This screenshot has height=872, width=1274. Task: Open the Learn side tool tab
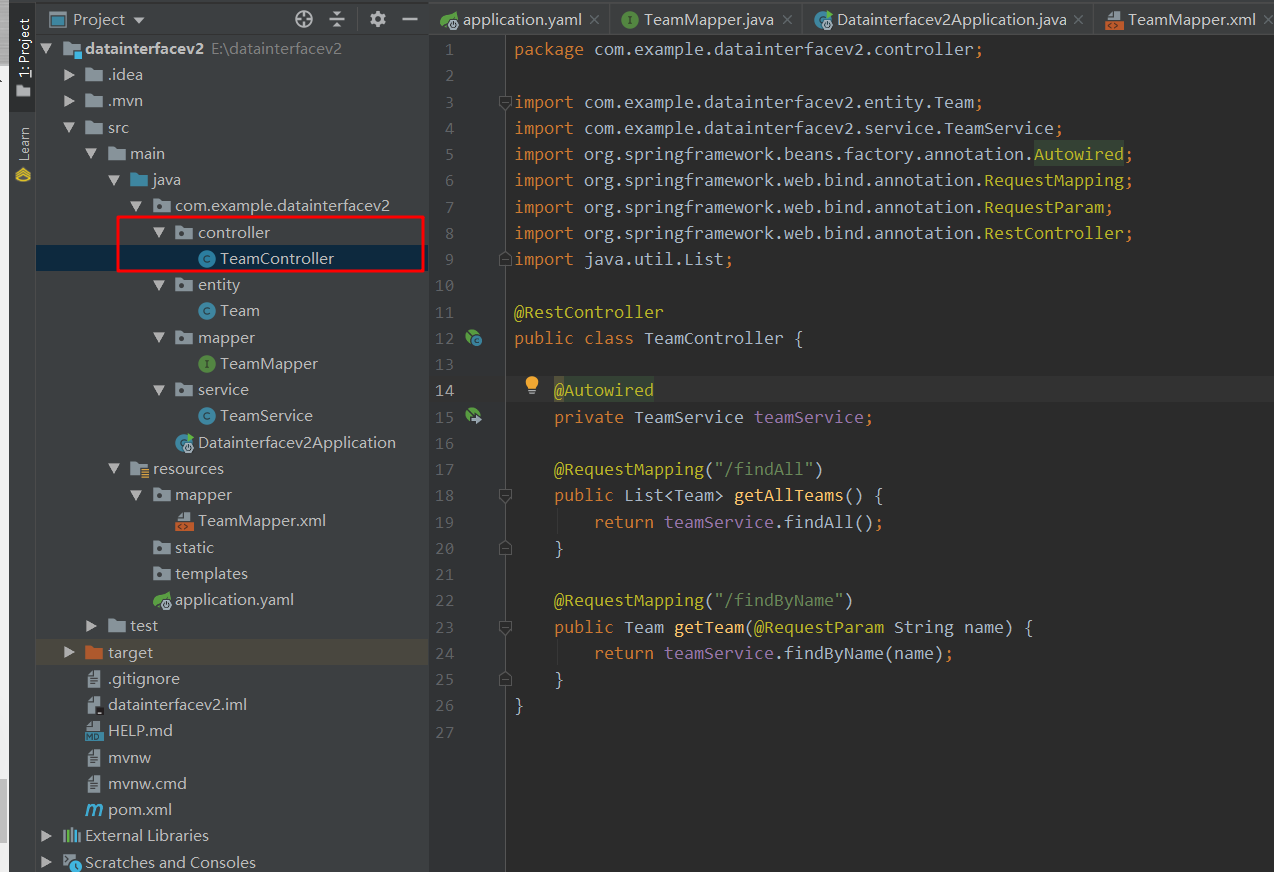click(x=23, y=154)
